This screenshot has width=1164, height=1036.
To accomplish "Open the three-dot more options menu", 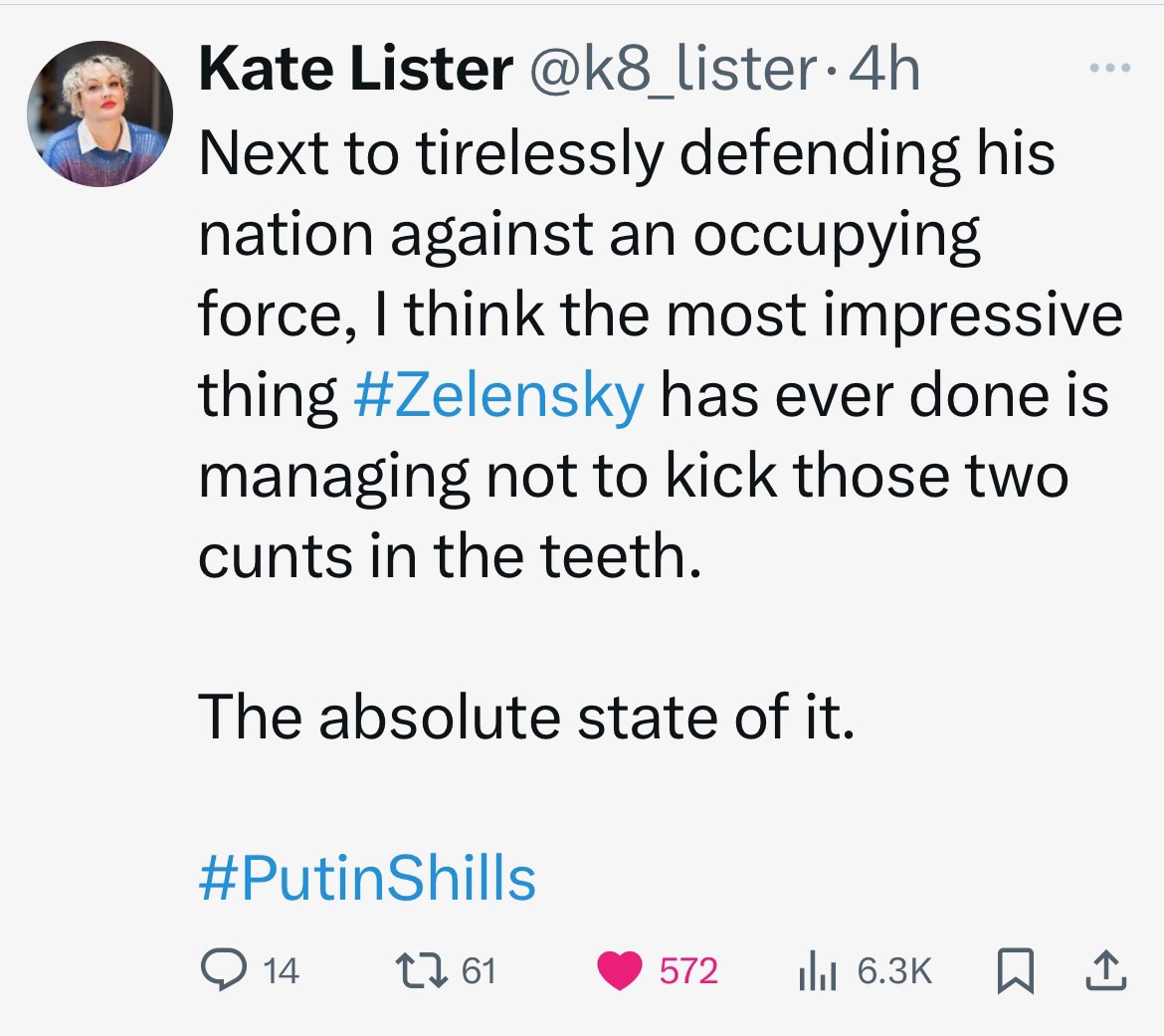I will (1109, 69).
